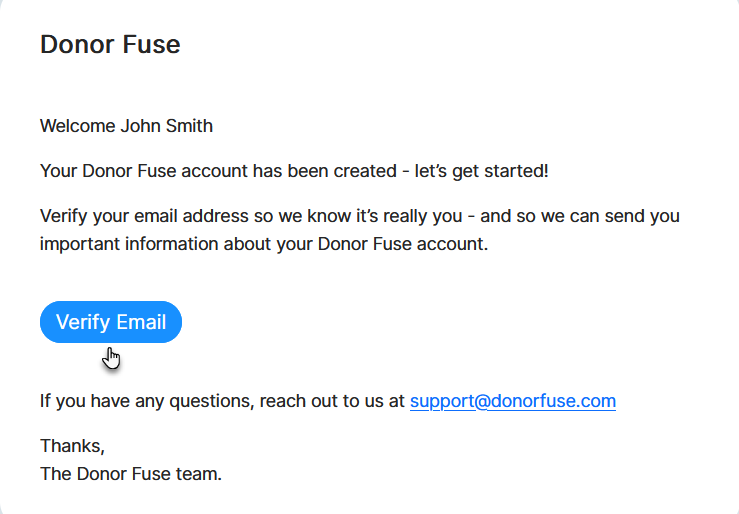Image resolution: width=739 pixels, height=514 pixels.
Task: Click the Donor Fuse heading
Action: [110, 44]
